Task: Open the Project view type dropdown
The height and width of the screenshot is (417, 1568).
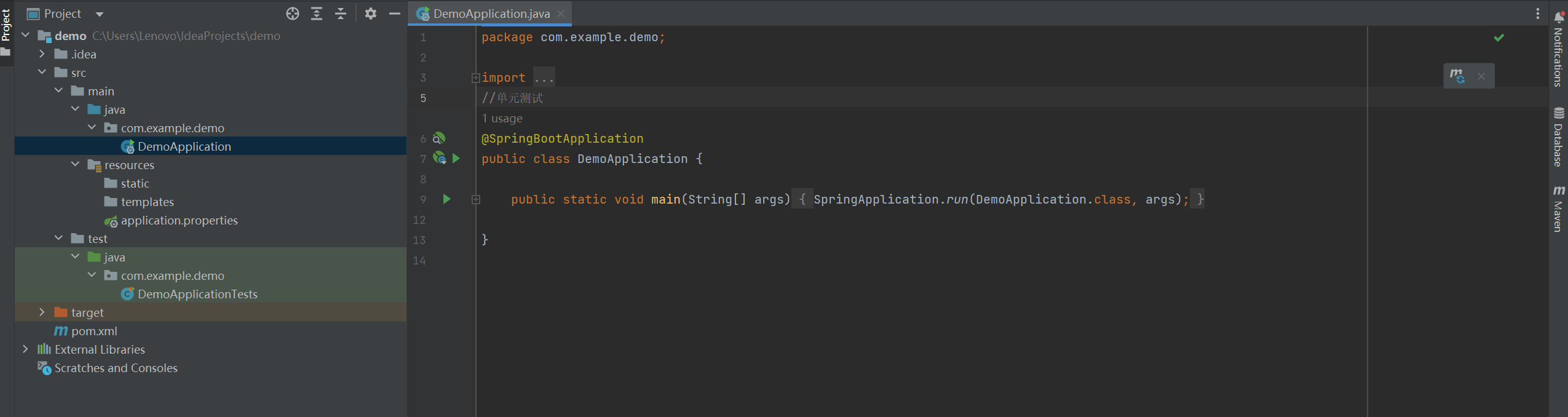Action: (x=100, y=14)
